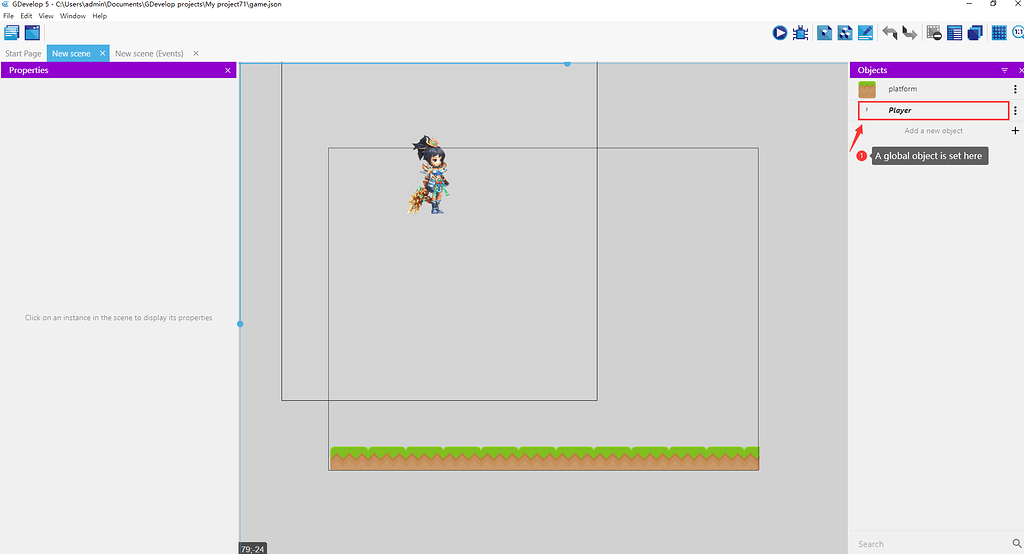Open the debugger bug icon

coord(800,33)
